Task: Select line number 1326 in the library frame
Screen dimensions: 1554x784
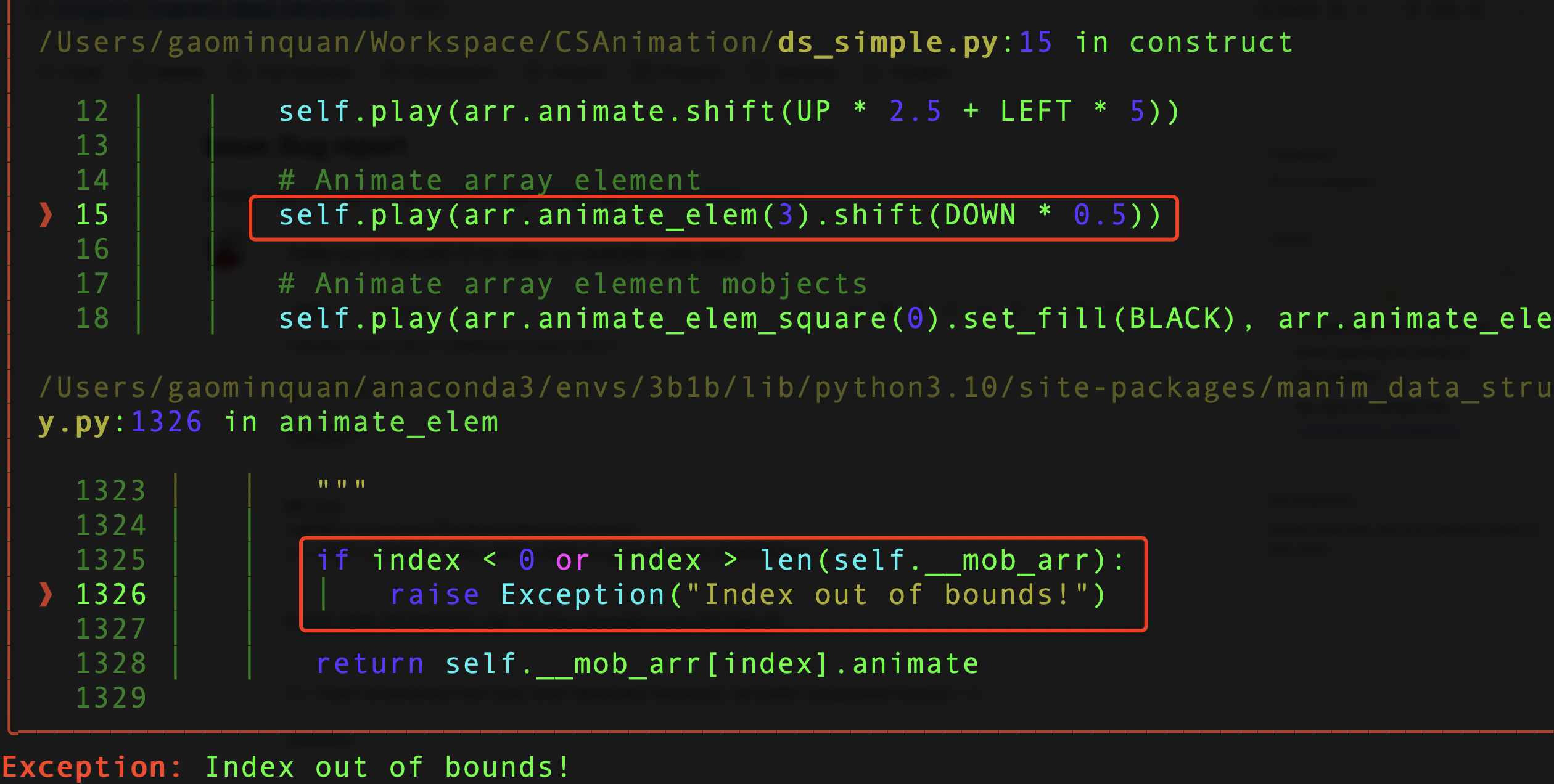Action: pyautogui.click(x=112, y=594)
